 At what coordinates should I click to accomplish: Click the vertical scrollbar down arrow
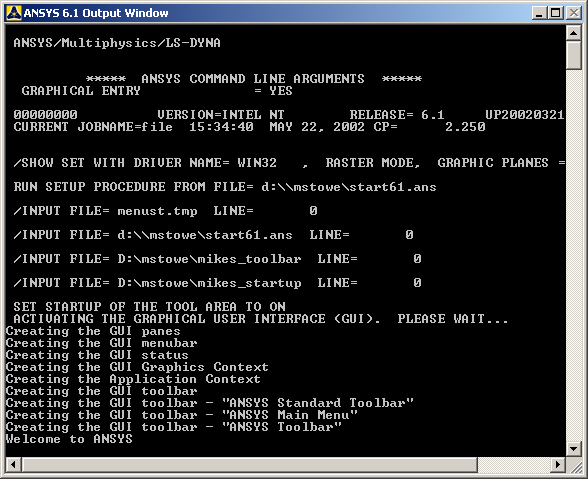(574, 448)
